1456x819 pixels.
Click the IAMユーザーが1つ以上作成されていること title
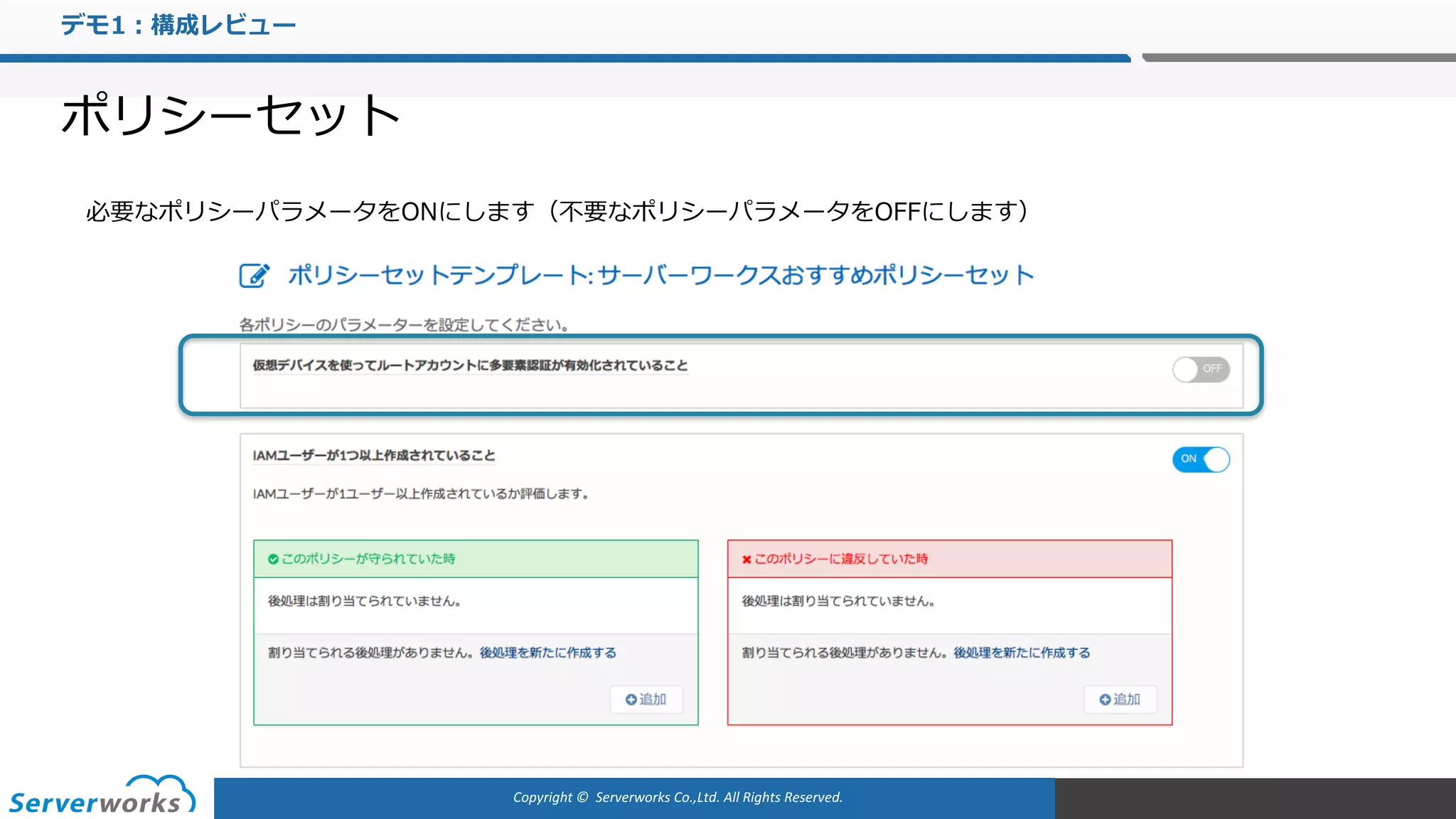(374, 456)
